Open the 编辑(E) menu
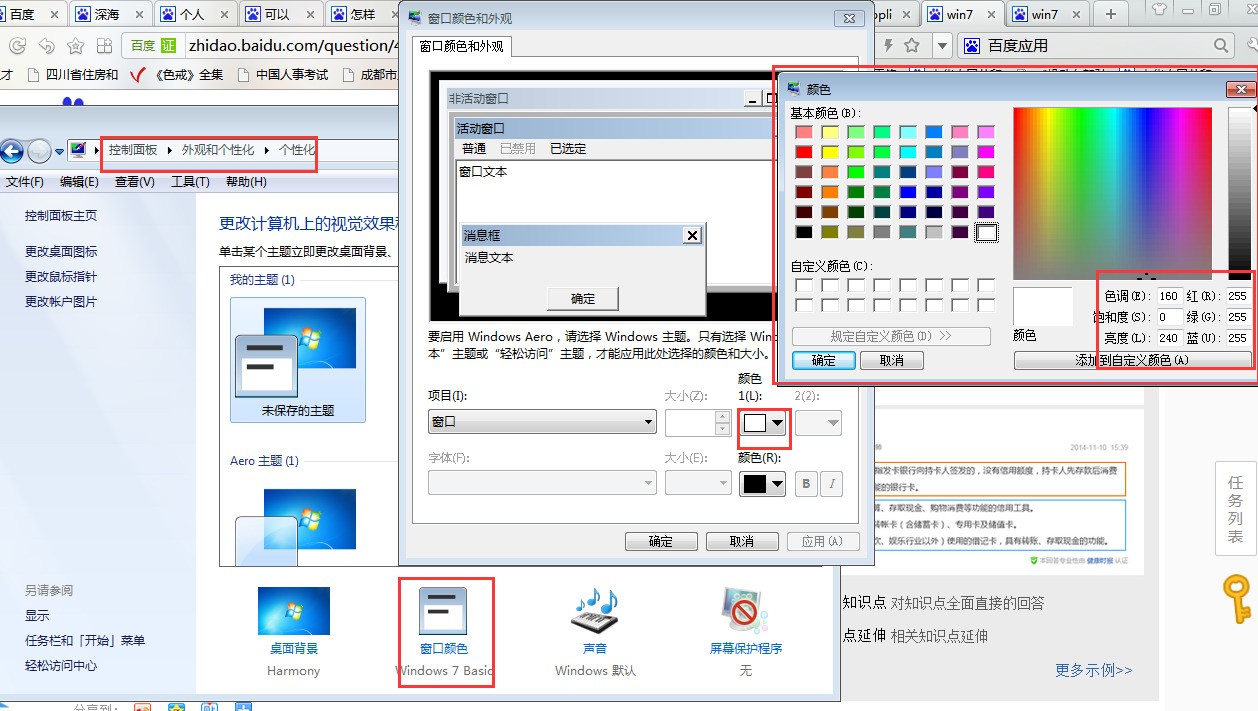1258x711 pixels. pyautogui.click(x=79, y=182)
